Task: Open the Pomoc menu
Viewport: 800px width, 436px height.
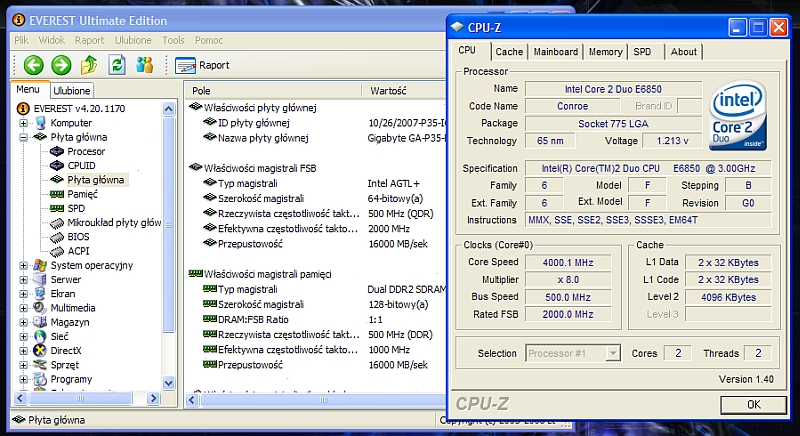Action: click(209, 40)
